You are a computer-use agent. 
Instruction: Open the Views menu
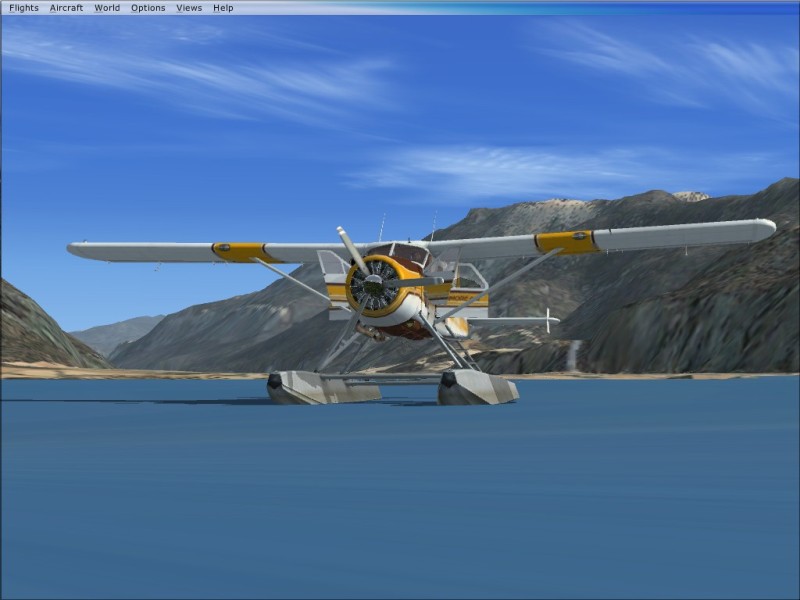(x=189, y=8)
